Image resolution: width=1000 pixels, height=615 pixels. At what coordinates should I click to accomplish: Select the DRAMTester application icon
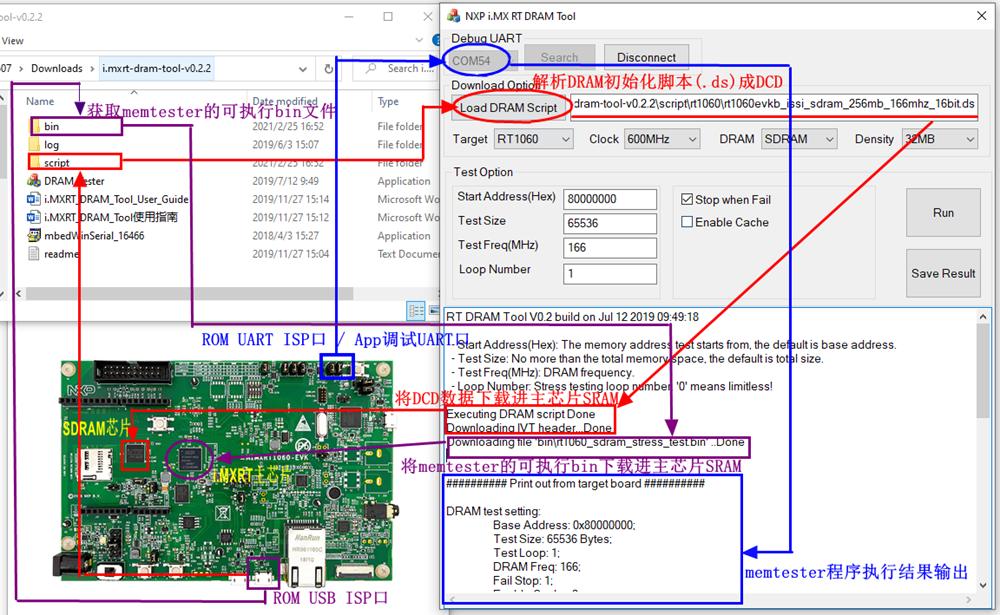pos(34,181)
